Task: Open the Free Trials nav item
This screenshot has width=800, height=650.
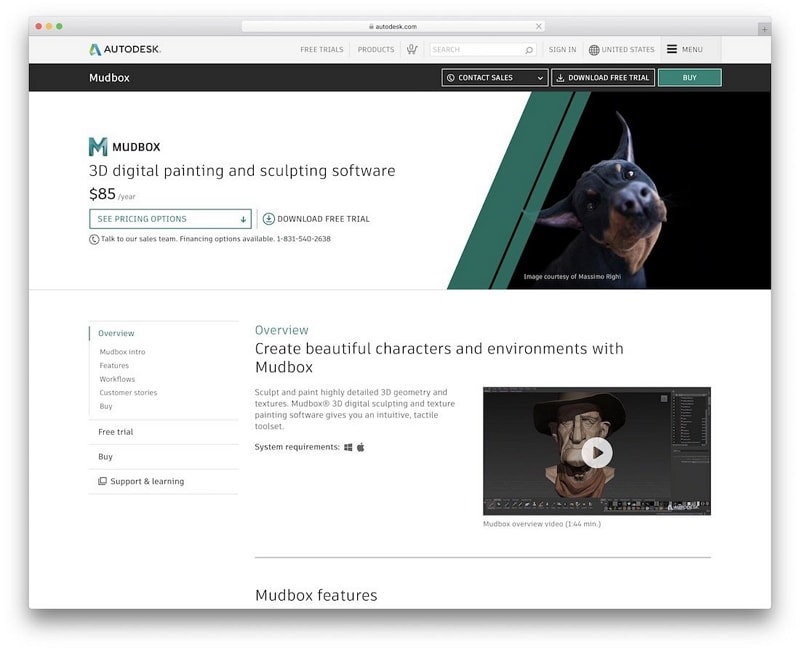Action: pyautogui.click(x=321, y=49)
